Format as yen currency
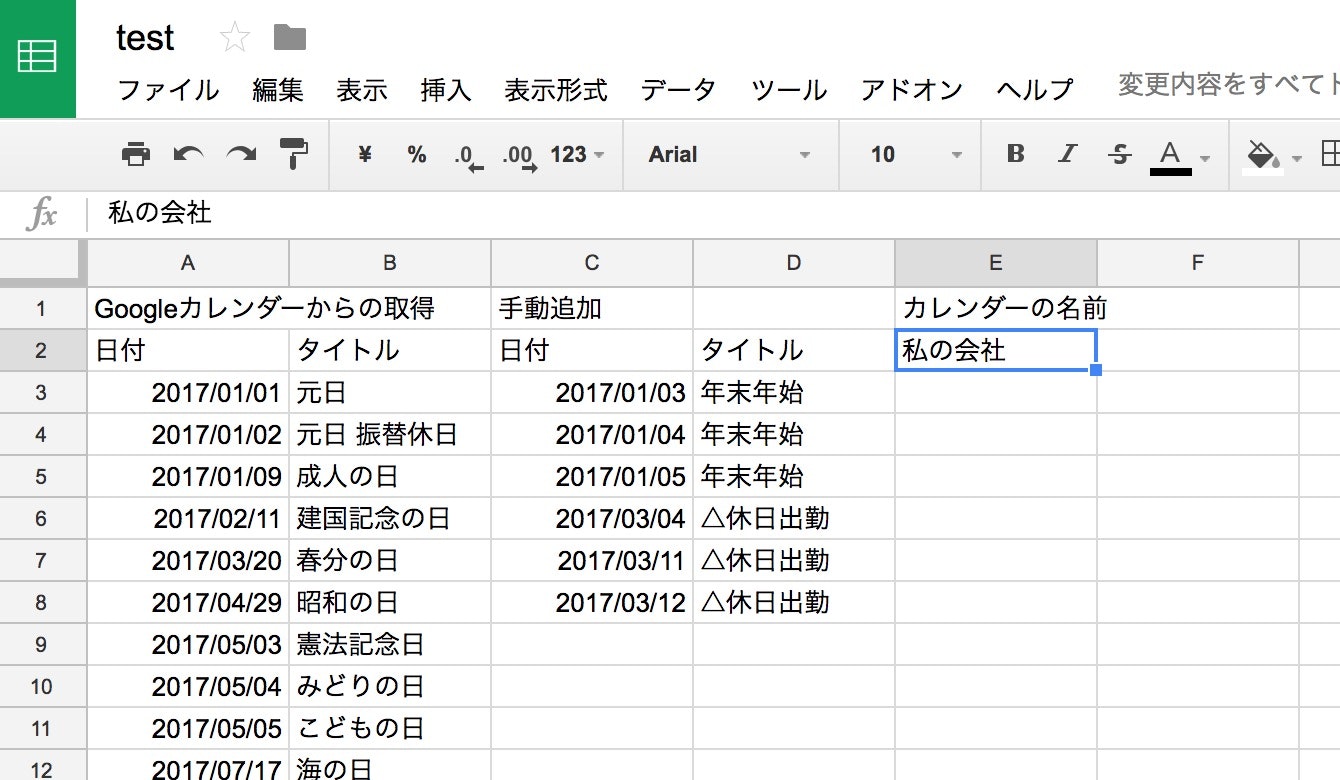 tap(365, 154)
